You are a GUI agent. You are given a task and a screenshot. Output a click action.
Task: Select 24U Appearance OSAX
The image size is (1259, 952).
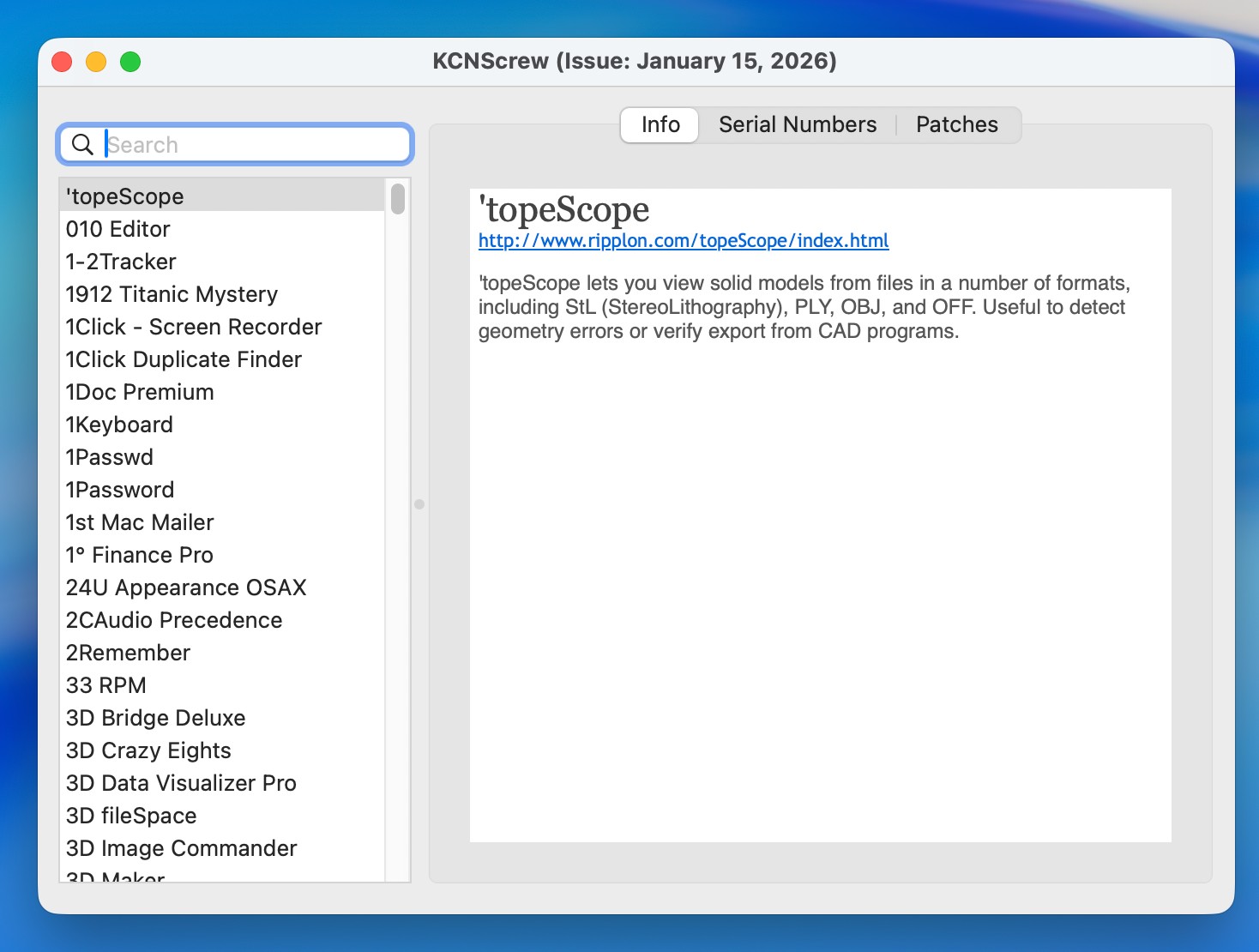coord(186,587)
